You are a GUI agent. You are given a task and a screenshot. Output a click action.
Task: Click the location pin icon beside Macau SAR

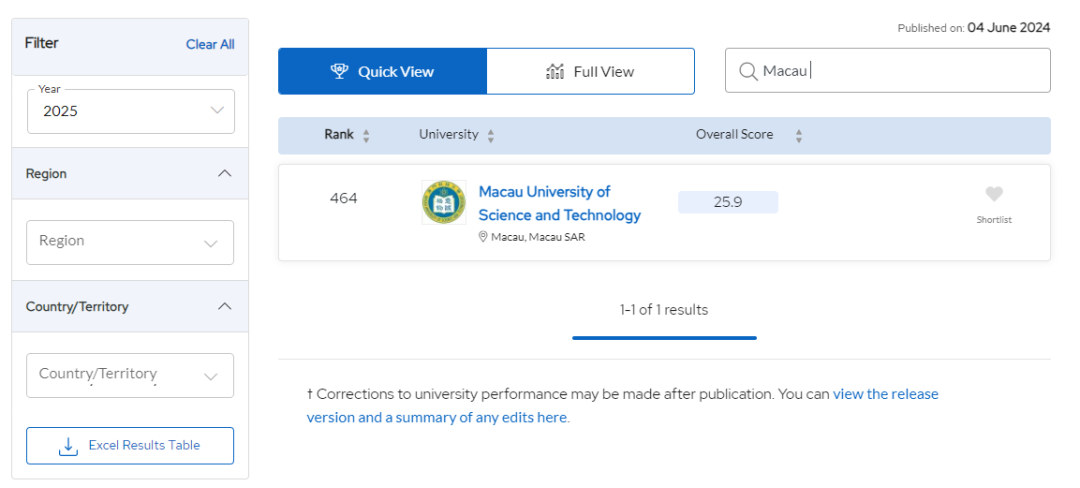click(x=483, y=237)
